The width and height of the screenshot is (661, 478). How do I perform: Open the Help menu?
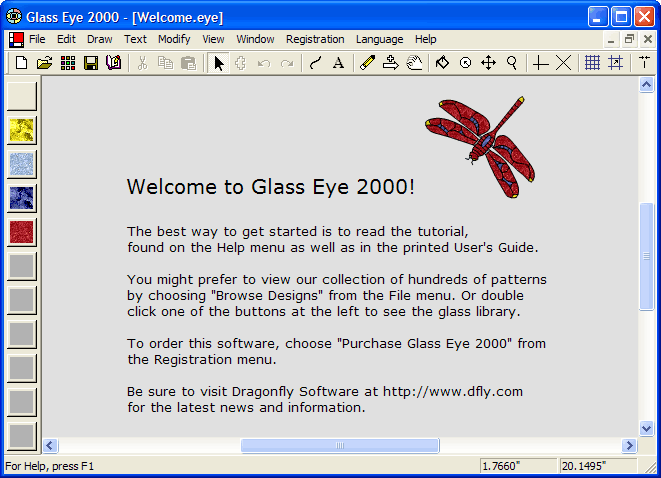tap(425, 39)
